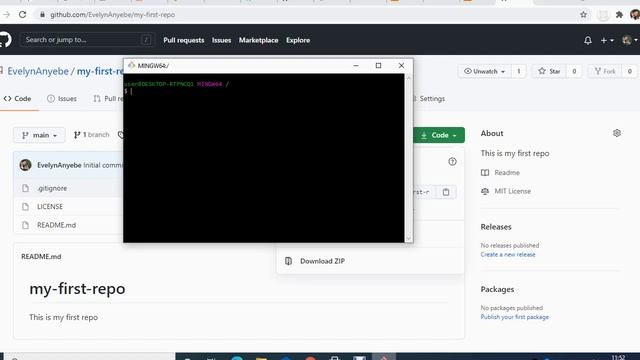Click the file icon beside LICENSE
The image size is (640, 360).
pos(25,207)
